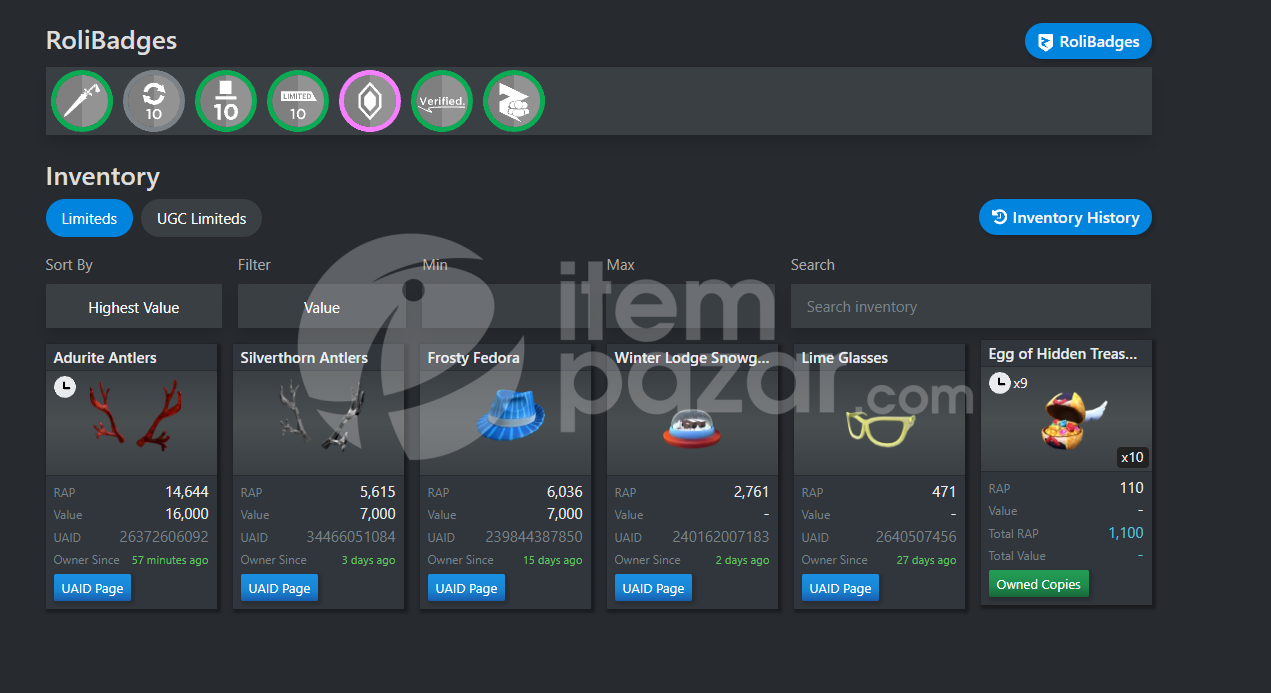The image size is (1271, 693).
Task: Open Inventory History
Action: coord(1065,217)
